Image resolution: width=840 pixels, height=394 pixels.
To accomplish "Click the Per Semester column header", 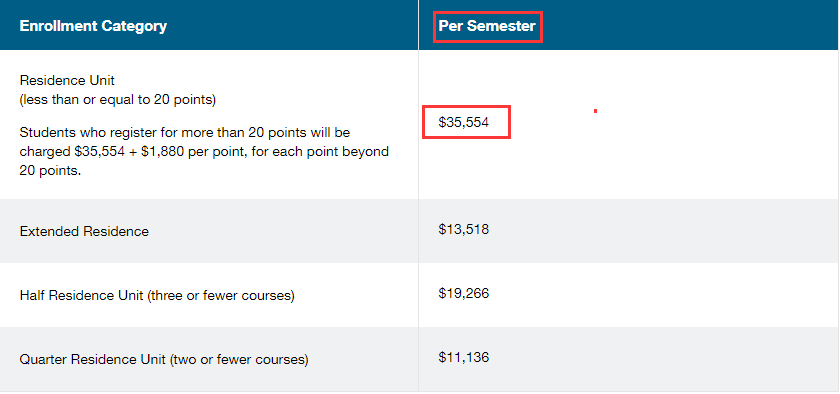I will pyautogui.click(x=487, y=26).
